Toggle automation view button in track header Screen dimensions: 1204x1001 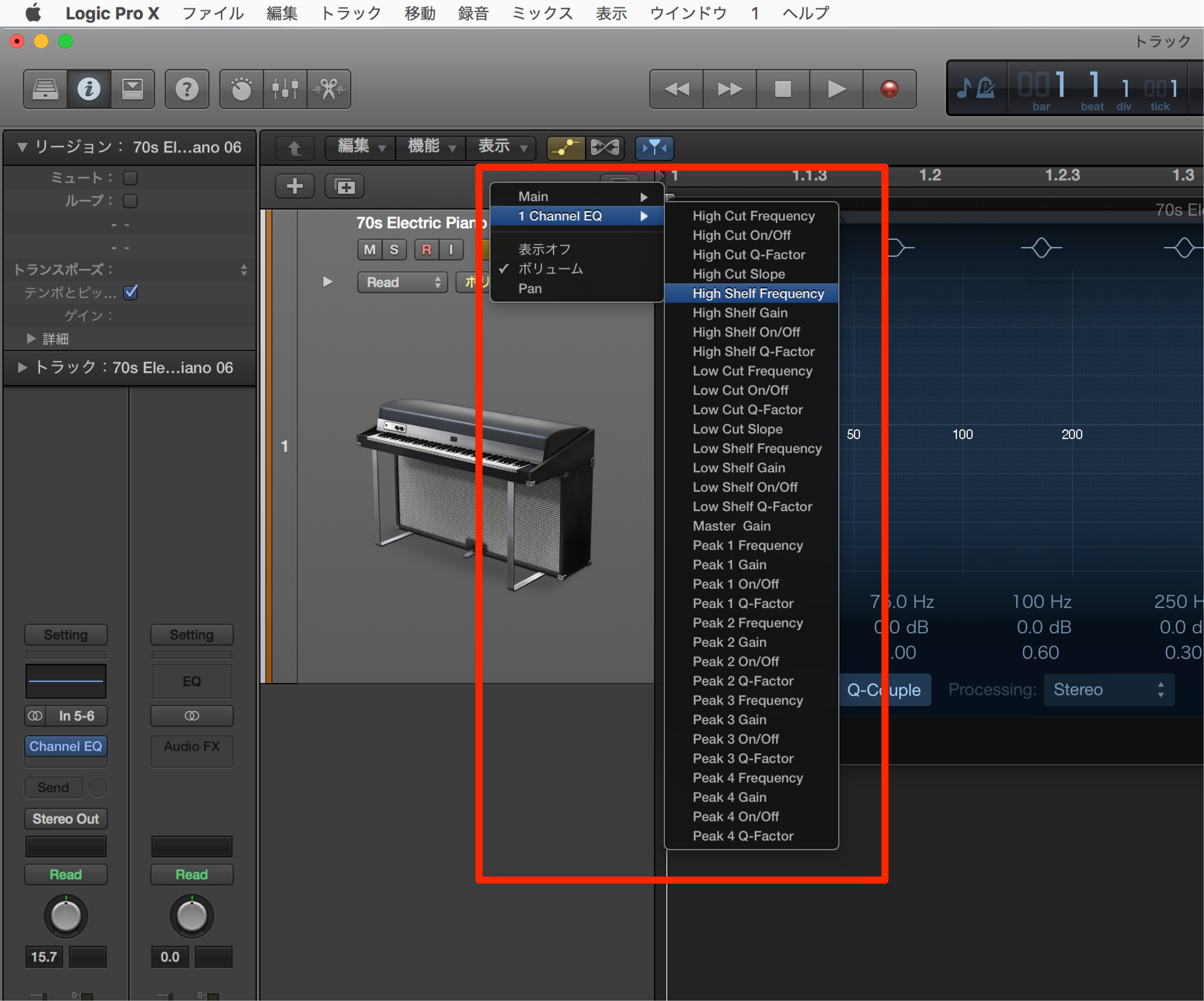coord(565,148)
